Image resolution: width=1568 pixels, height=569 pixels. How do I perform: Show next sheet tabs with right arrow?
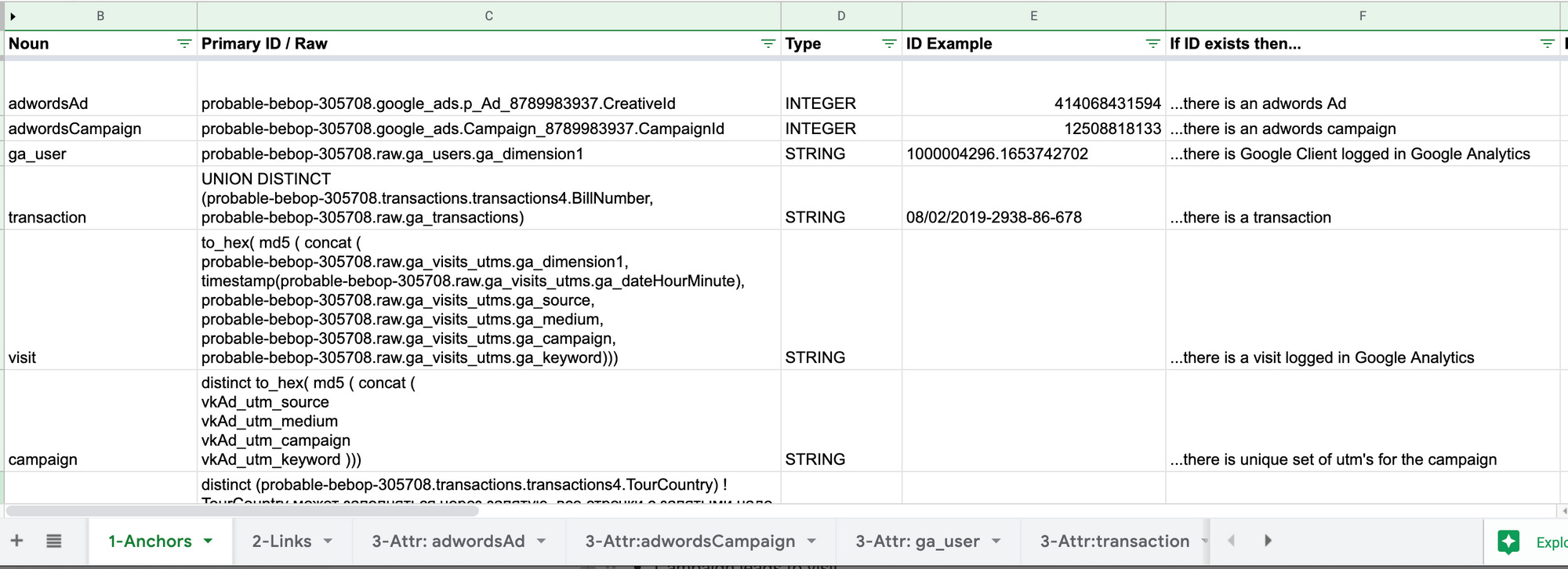(1268, 541)
